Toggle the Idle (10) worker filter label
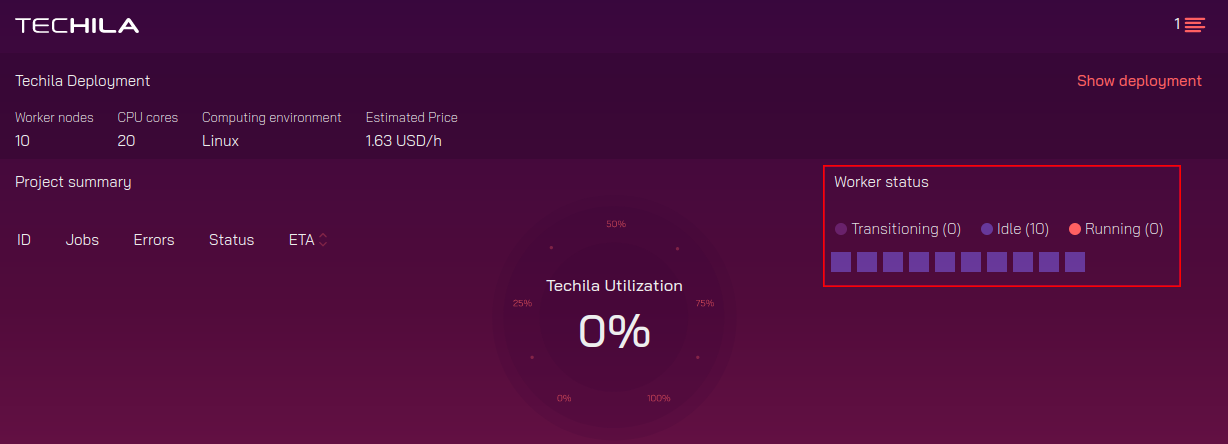Viewport: 1228px width, 444px height. click(x=1023, y=229)
